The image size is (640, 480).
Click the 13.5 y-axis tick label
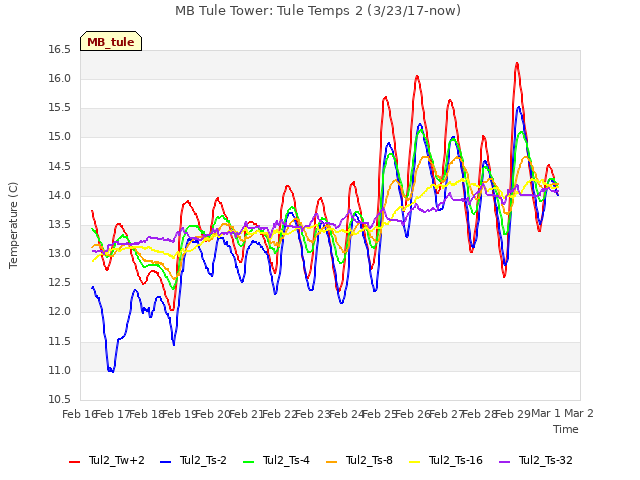60,224
